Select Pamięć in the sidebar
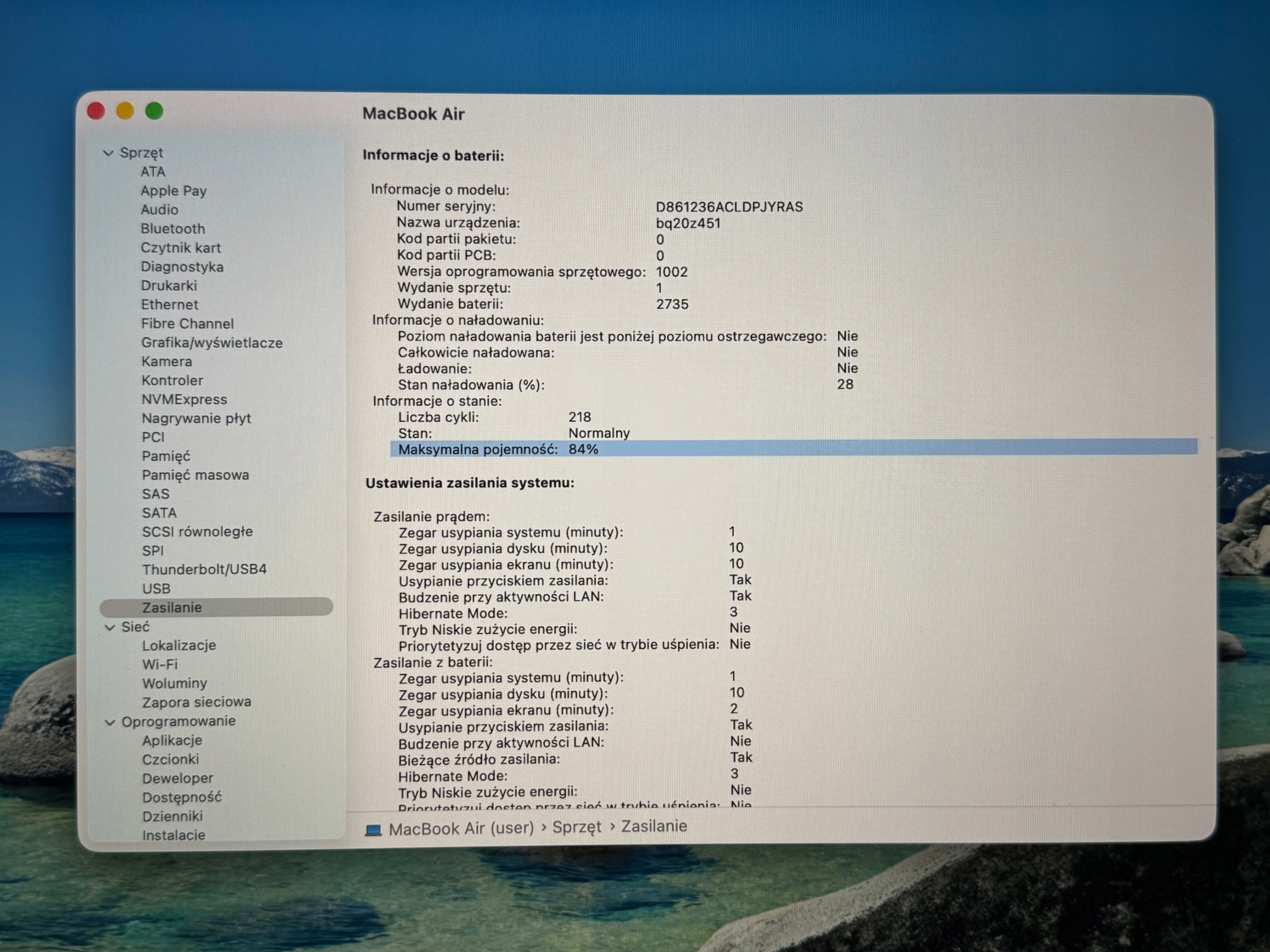The image size is (1270, 952). coord(166,456)
